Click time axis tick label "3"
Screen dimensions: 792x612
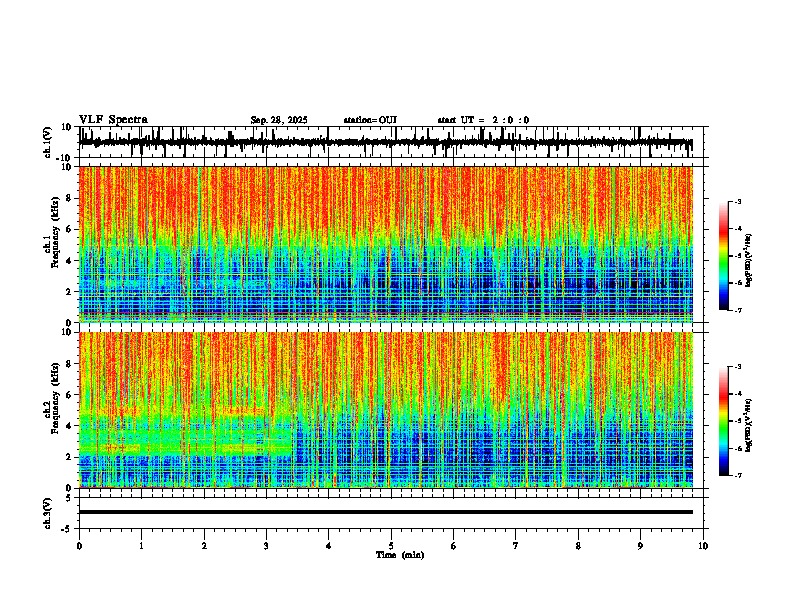tap(266, 546)
